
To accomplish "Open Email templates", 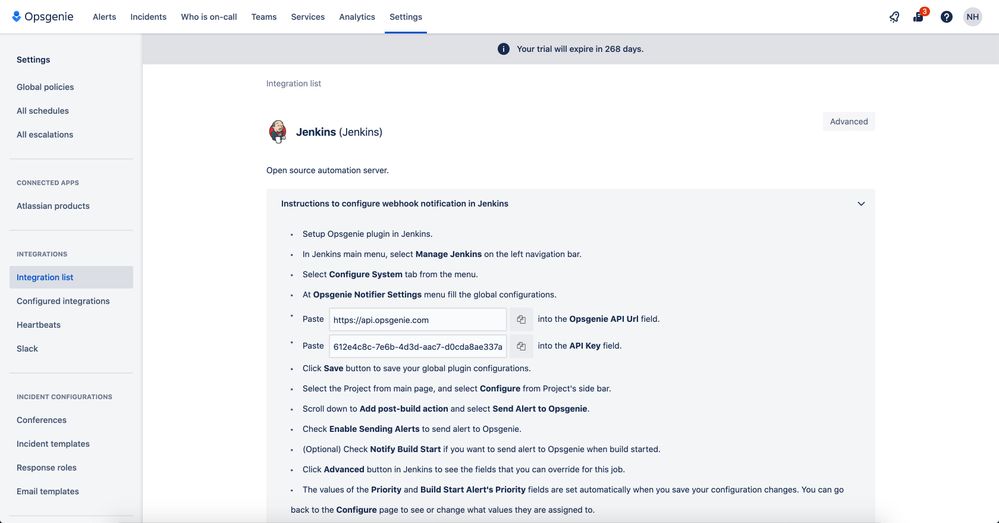I will tap(48, 491).
